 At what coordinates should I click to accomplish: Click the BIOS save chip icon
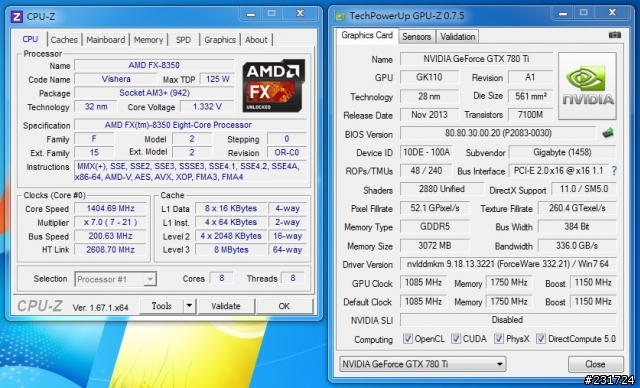point(608,133)
